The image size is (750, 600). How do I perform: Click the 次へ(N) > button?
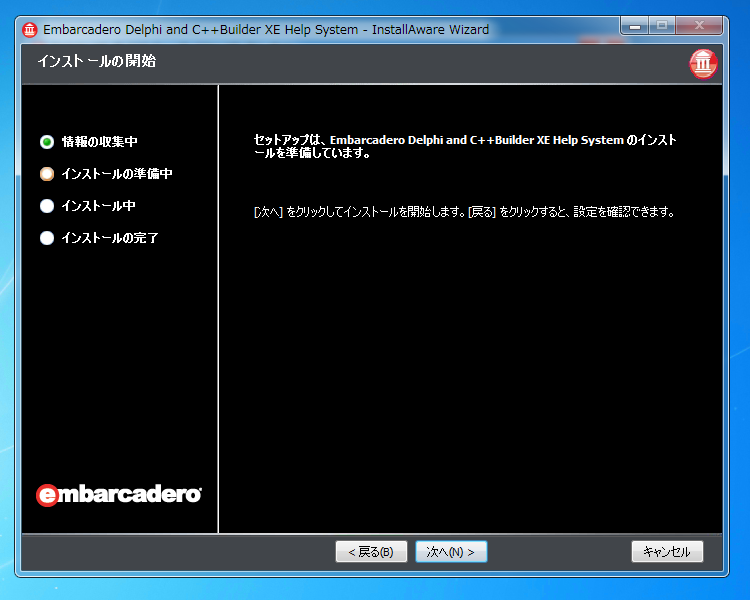click(x=451, y=552)
